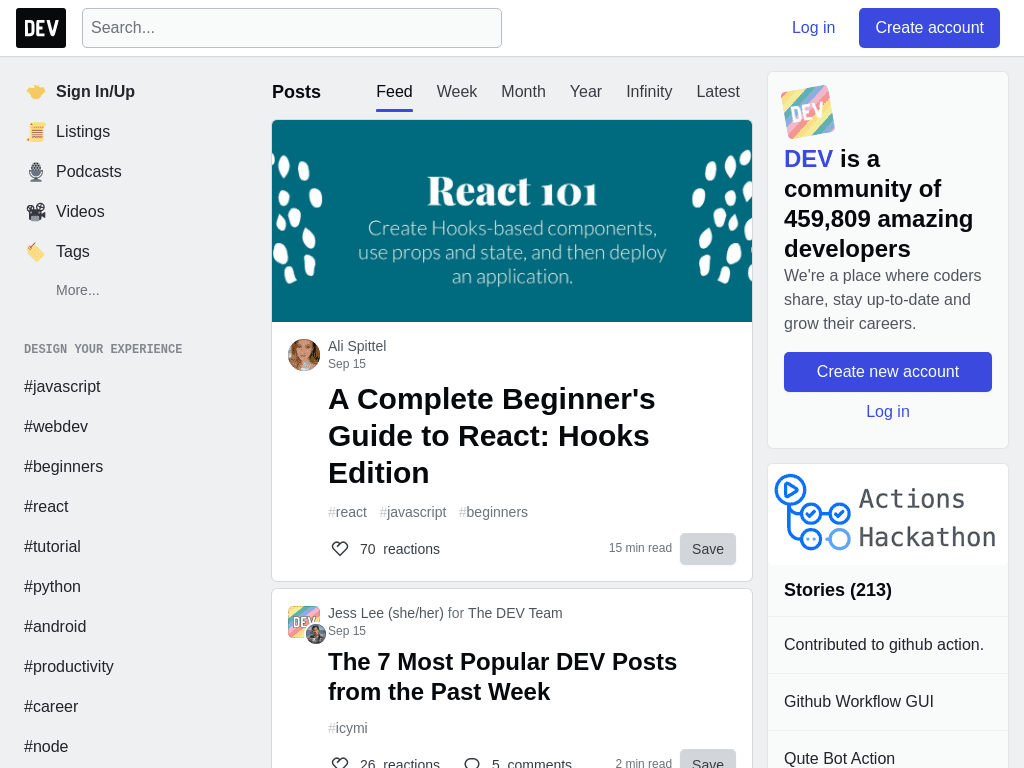
Task: Click Log in link in header
Action: tap(814, 28)
